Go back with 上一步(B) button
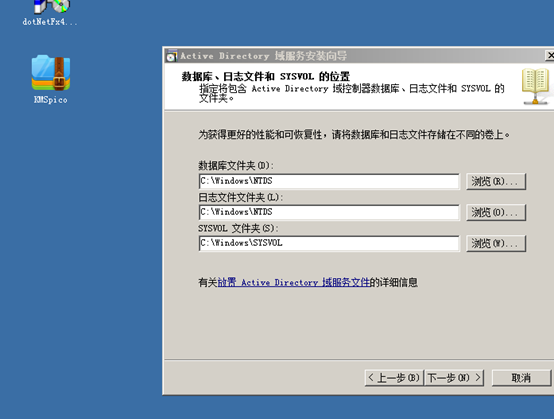The height and width of the screenshot is (419, 554). (394, 378)
